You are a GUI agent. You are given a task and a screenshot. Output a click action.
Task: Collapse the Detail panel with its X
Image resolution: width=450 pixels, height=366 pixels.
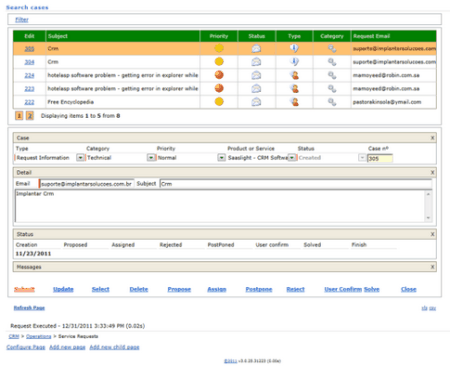click(432, 173)
